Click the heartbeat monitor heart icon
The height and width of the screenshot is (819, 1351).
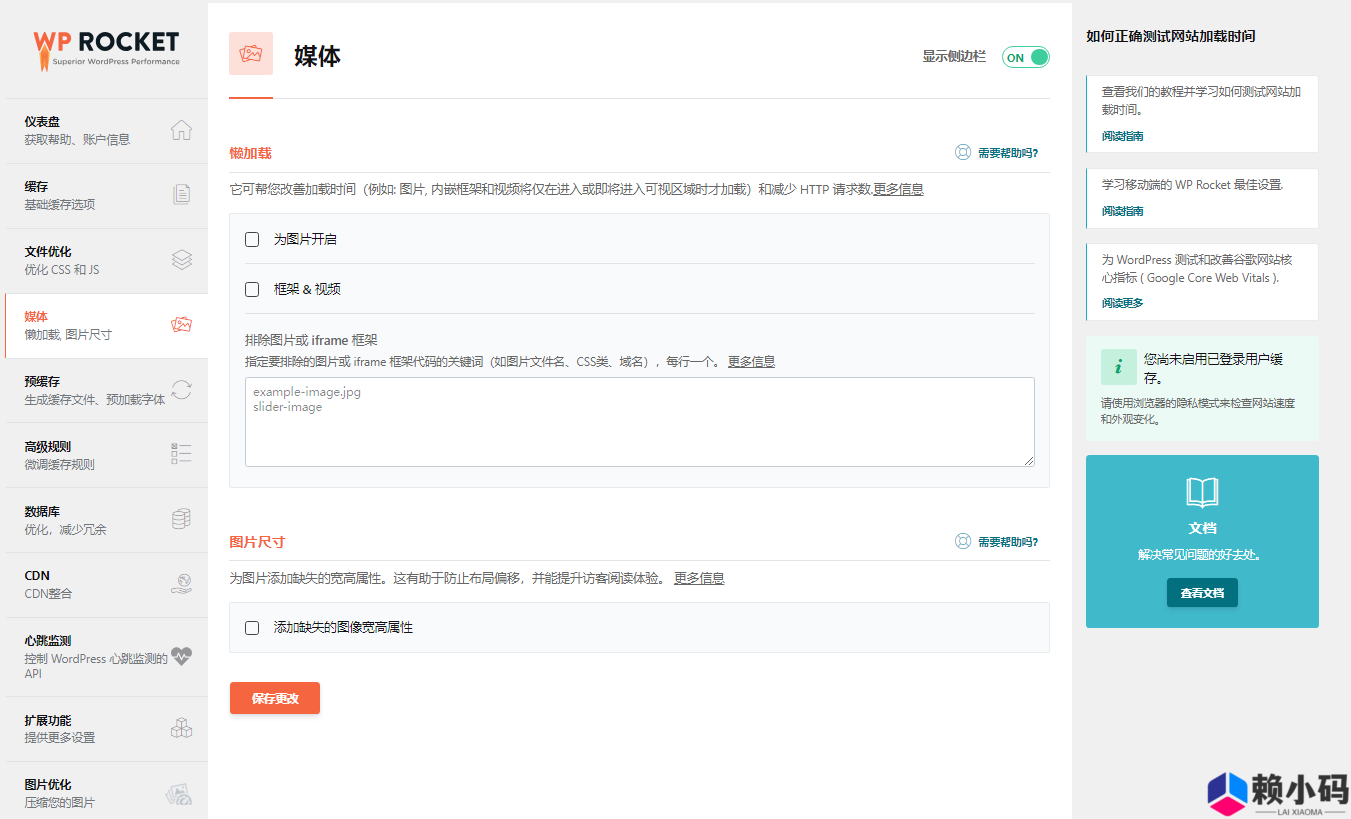[181, 656]
